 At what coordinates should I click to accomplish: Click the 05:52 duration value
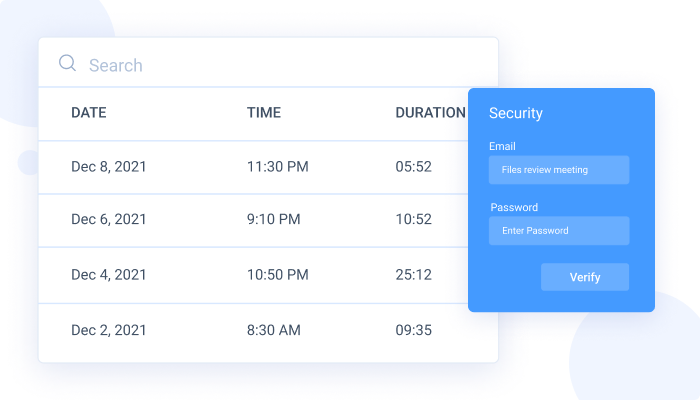414,167
